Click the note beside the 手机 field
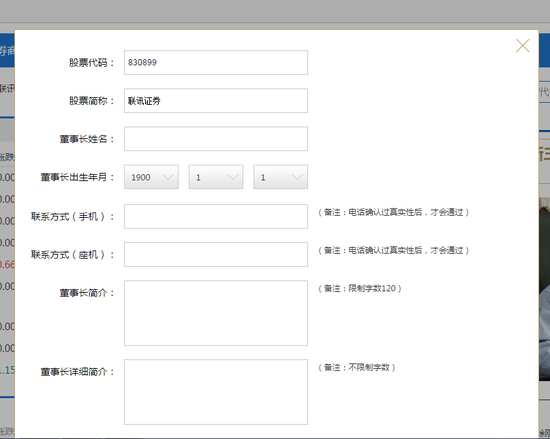 (x=394, y=212)
